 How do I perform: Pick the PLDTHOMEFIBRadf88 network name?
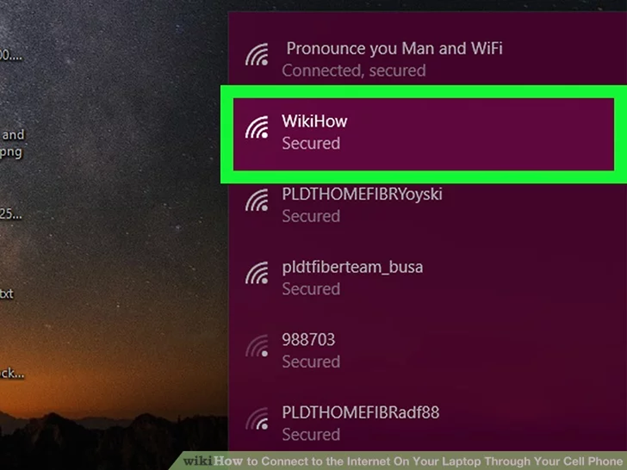[360, 412]
